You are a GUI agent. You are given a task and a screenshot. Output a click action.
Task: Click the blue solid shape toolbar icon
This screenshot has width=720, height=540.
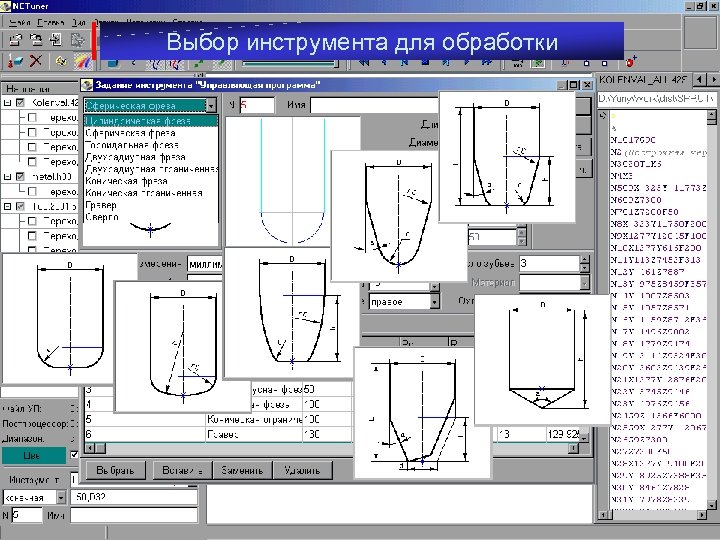click(x=113, y=63)
